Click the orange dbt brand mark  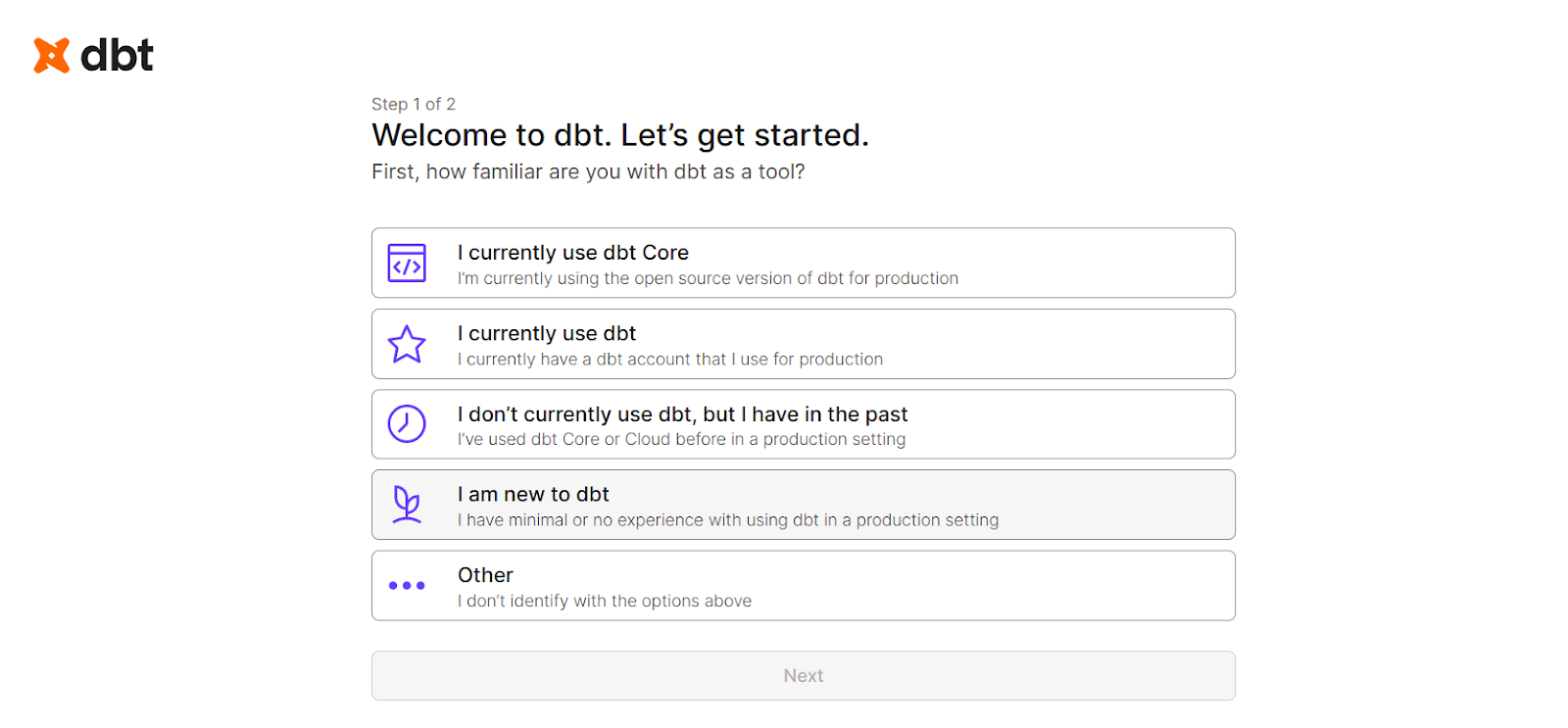point(51,55)
